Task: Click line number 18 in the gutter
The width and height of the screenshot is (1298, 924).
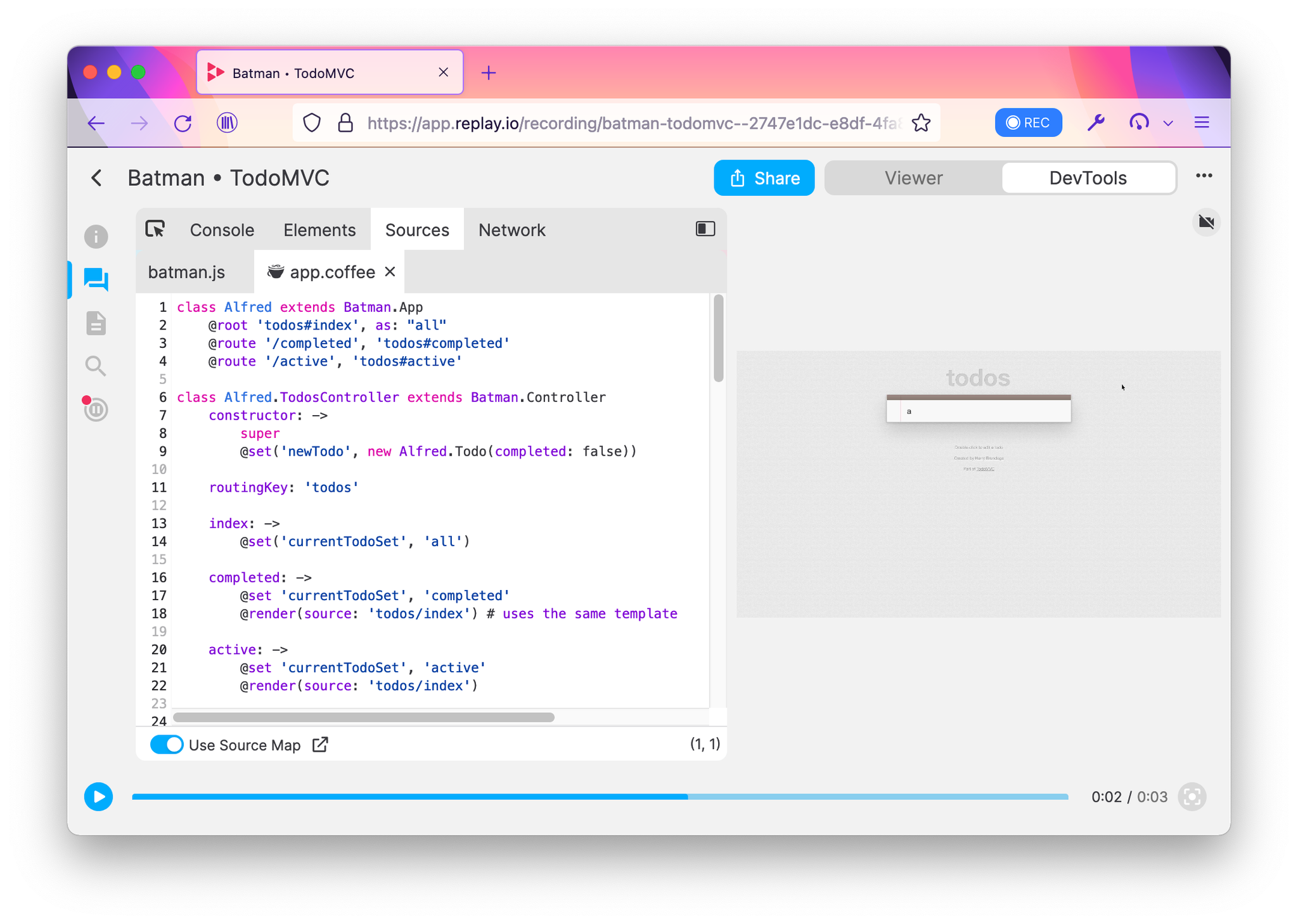Action: point(158,613)
